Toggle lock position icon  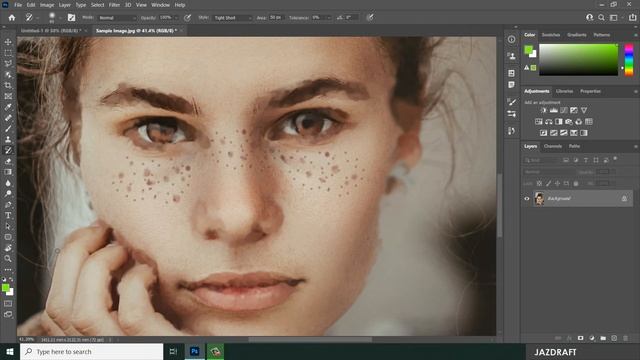click(x=557, y=184)
